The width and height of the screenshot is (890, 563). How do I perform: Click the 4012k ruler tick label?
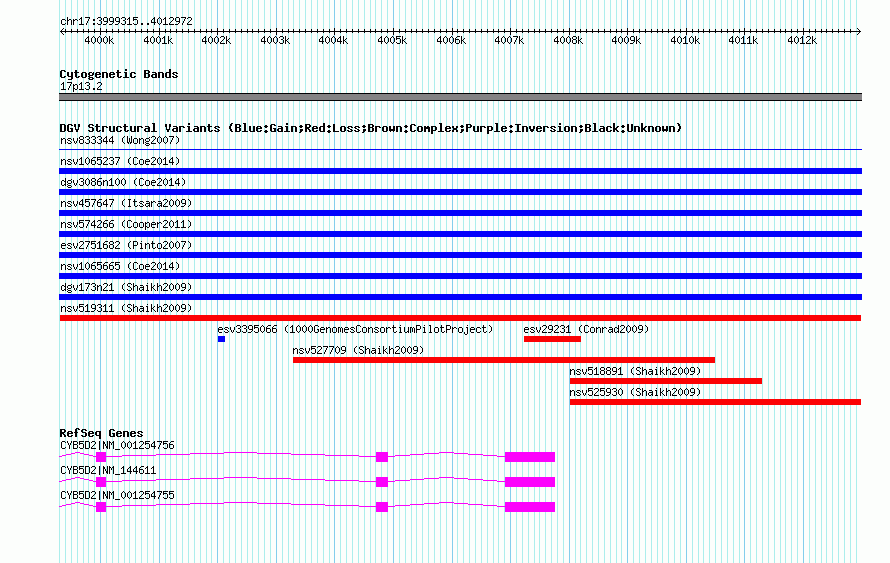[x=802, y=40]
